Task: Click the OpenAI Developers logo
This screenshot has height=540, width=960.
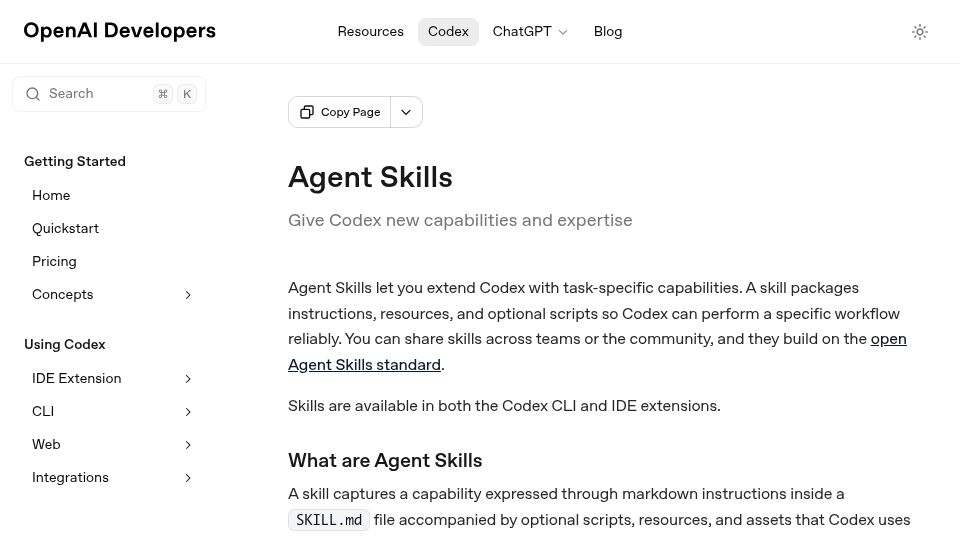Action: click(x=119, y=31)
